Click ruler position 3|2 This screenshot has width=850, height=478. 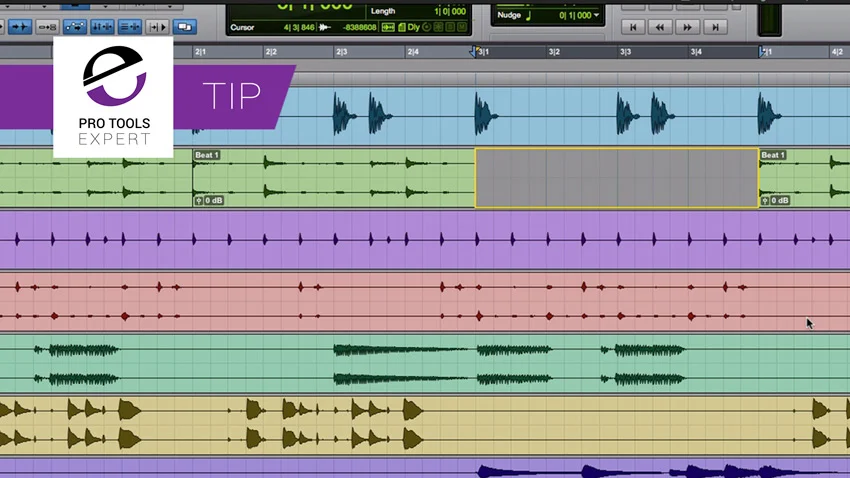pos(554,52)
